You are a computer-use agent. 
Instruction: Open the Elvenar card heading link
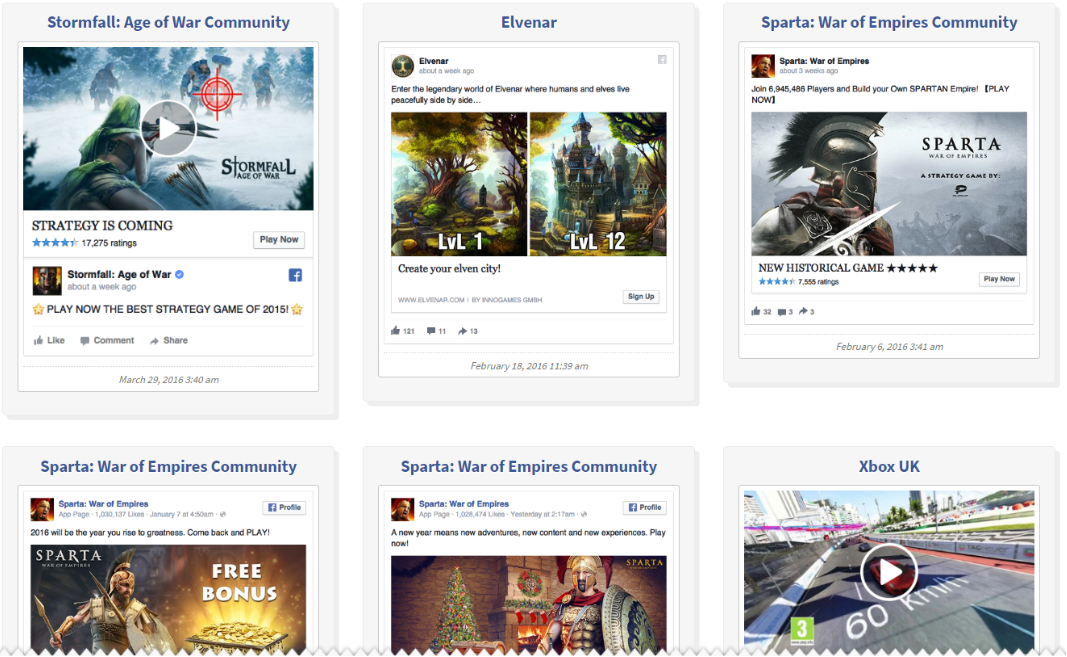(529, 22)
